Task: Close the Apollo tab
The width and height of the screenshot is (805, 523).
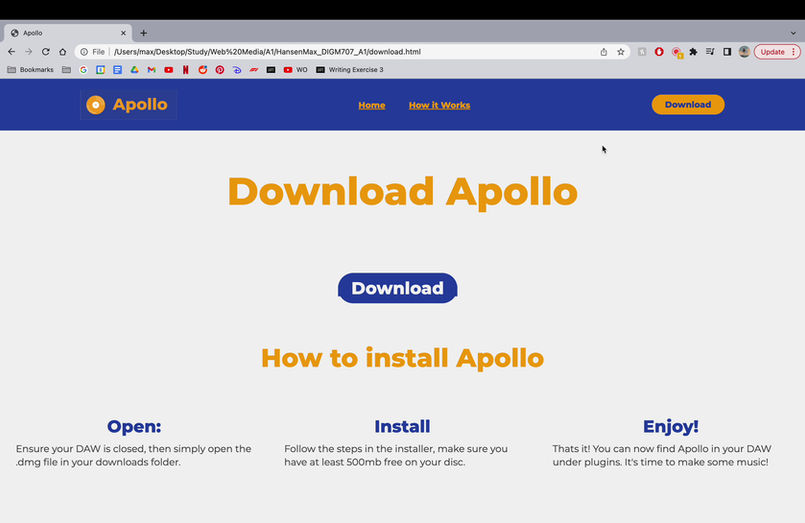Action: (123, 33)
